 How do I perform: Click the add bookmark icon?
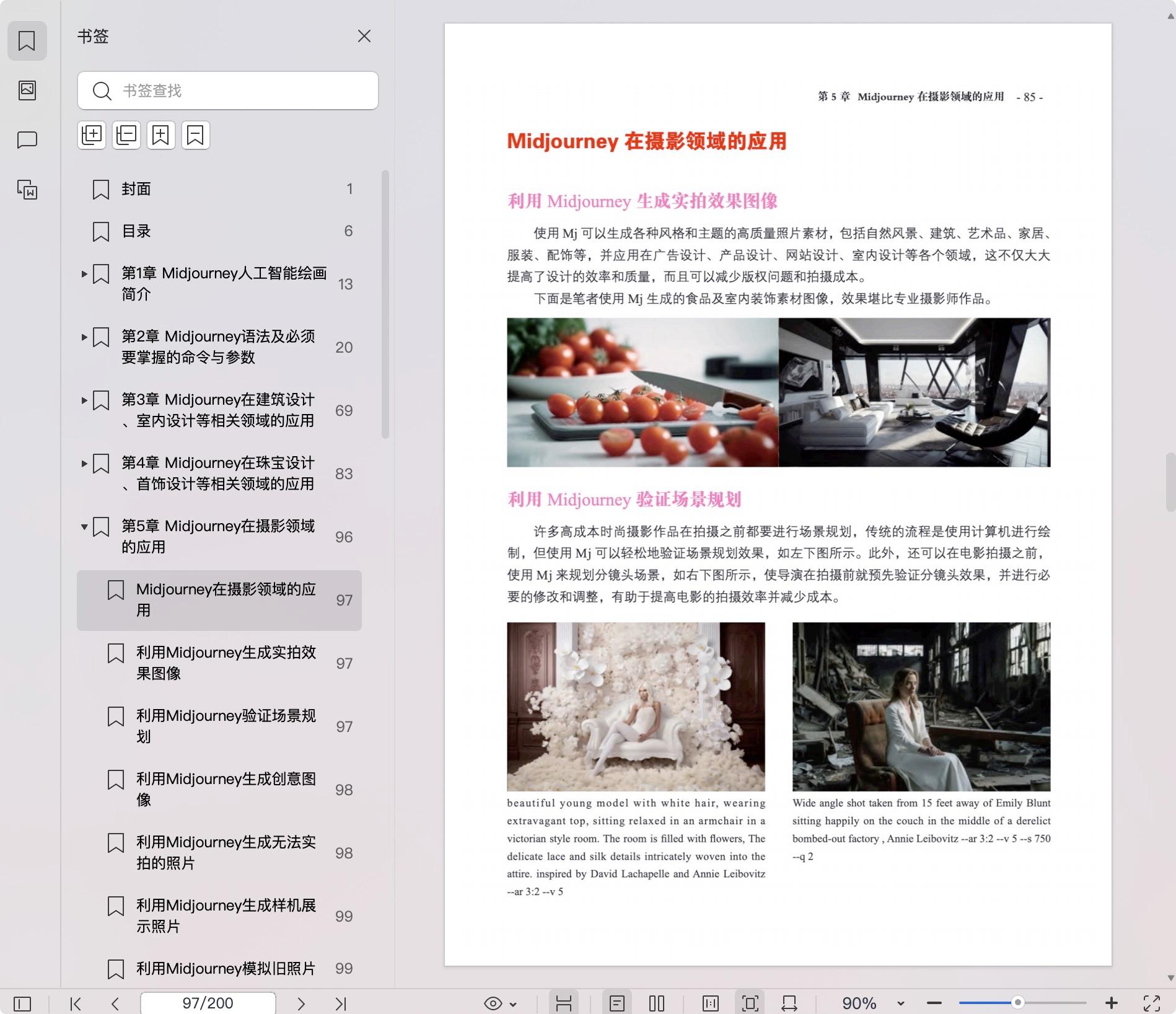pos(161,134)
